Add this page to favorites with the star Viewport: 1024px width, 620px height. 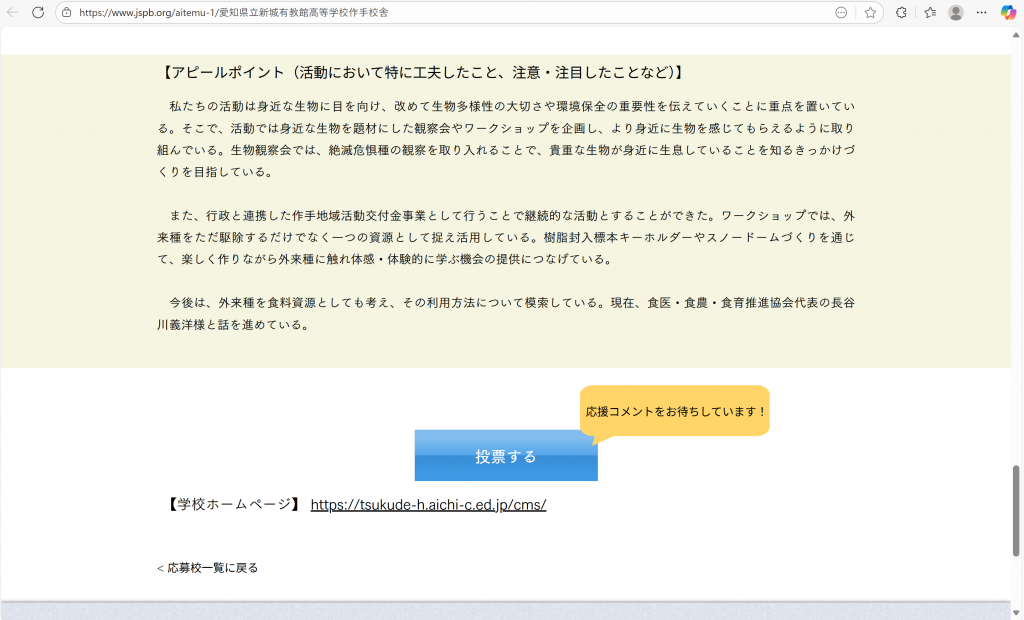870,13
